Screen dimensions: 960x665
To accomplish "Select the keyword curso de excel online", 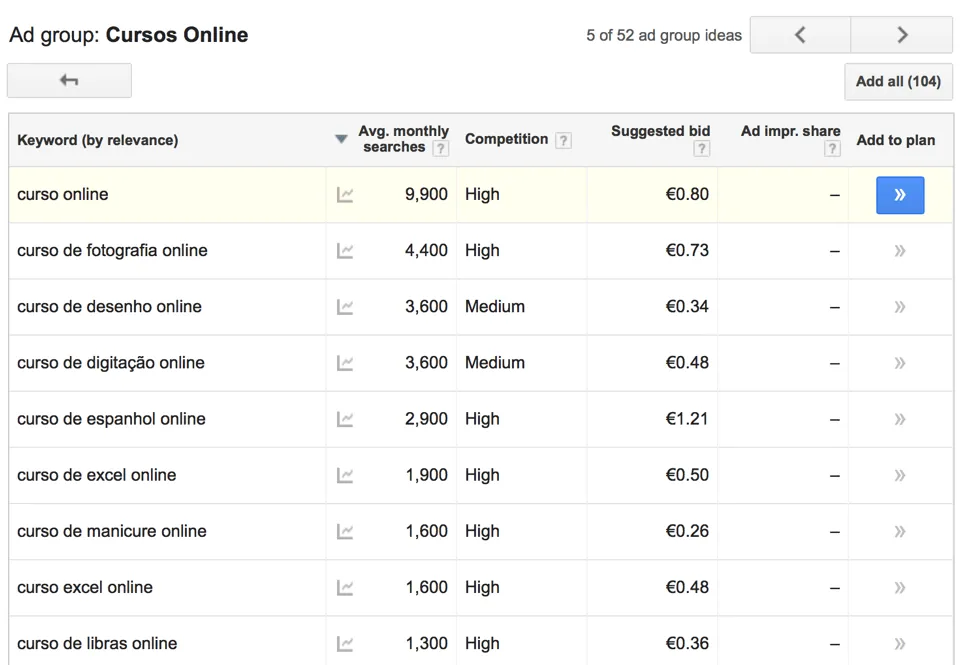I will coord(97,475).
